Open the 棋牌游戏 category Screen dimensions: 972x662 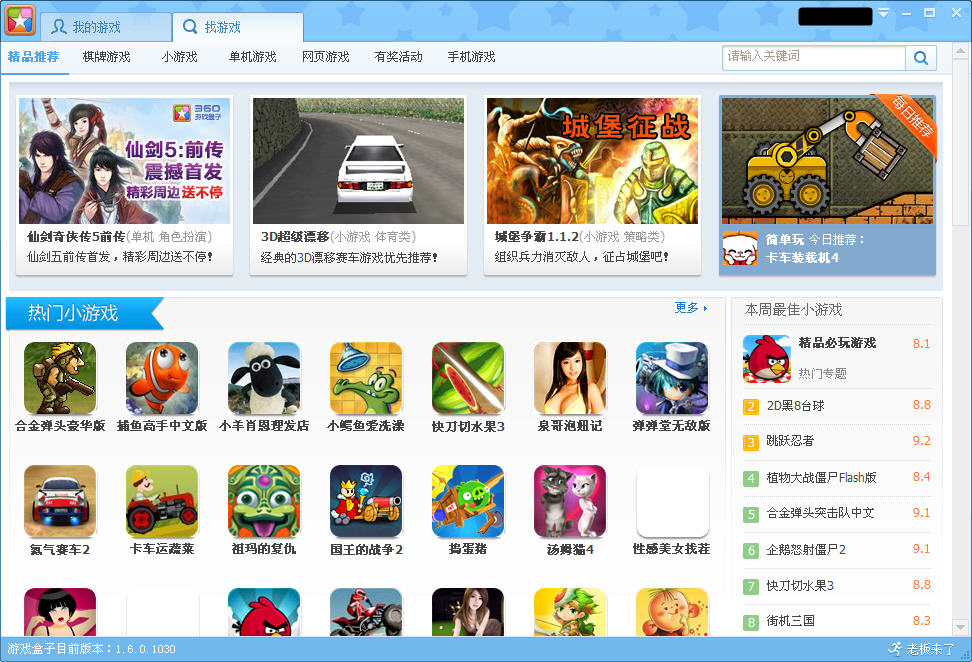[x=107, y=57]
